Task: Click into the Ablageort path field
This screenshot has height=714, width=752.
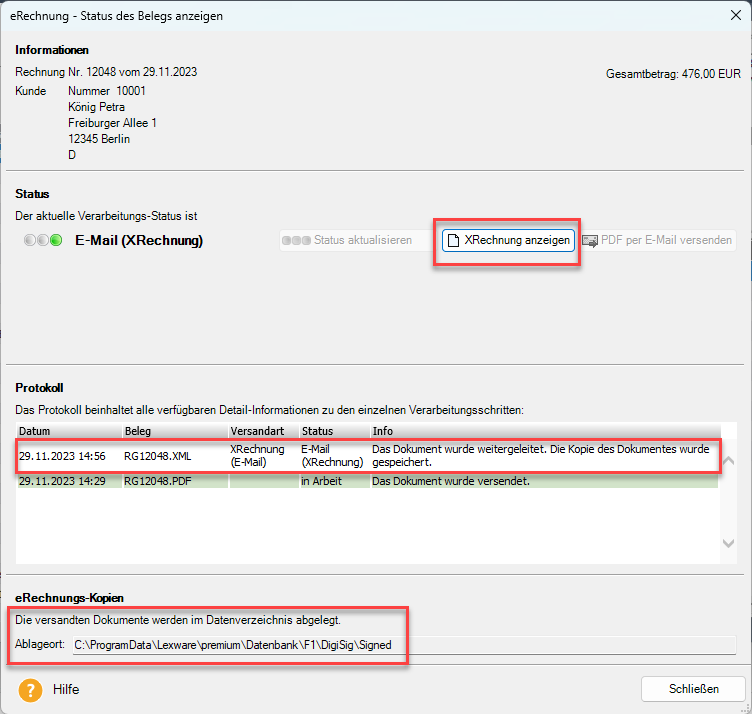Action: (404, 645)
